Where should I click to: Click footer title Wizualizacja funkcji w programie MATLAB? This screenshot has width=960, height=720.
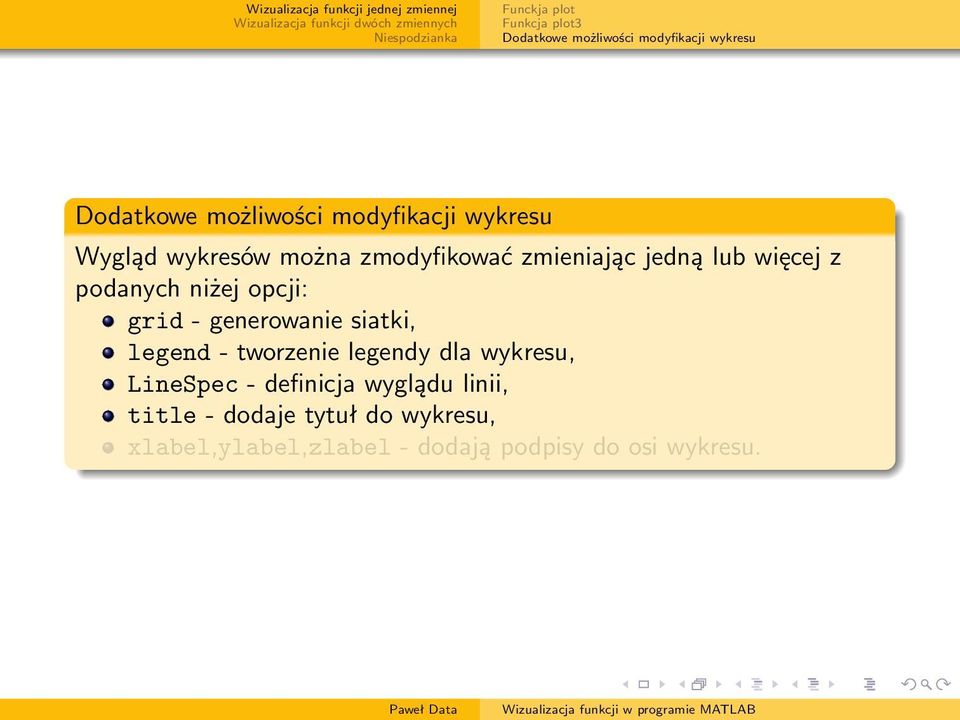pyautogui.click(x=629, y=710)
